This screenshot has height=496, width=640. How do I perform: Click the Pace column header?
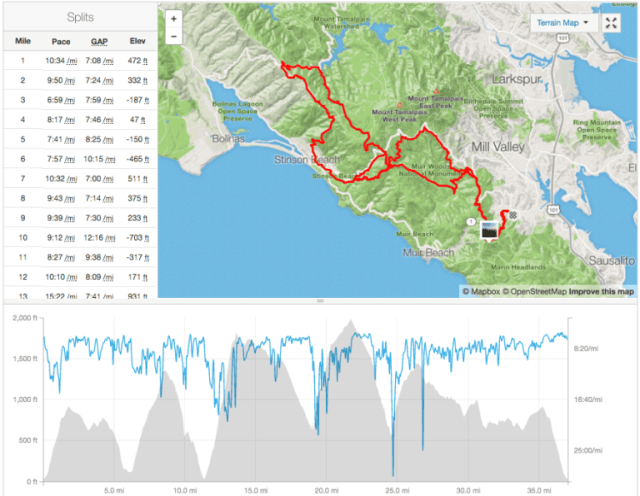[62, 41]
